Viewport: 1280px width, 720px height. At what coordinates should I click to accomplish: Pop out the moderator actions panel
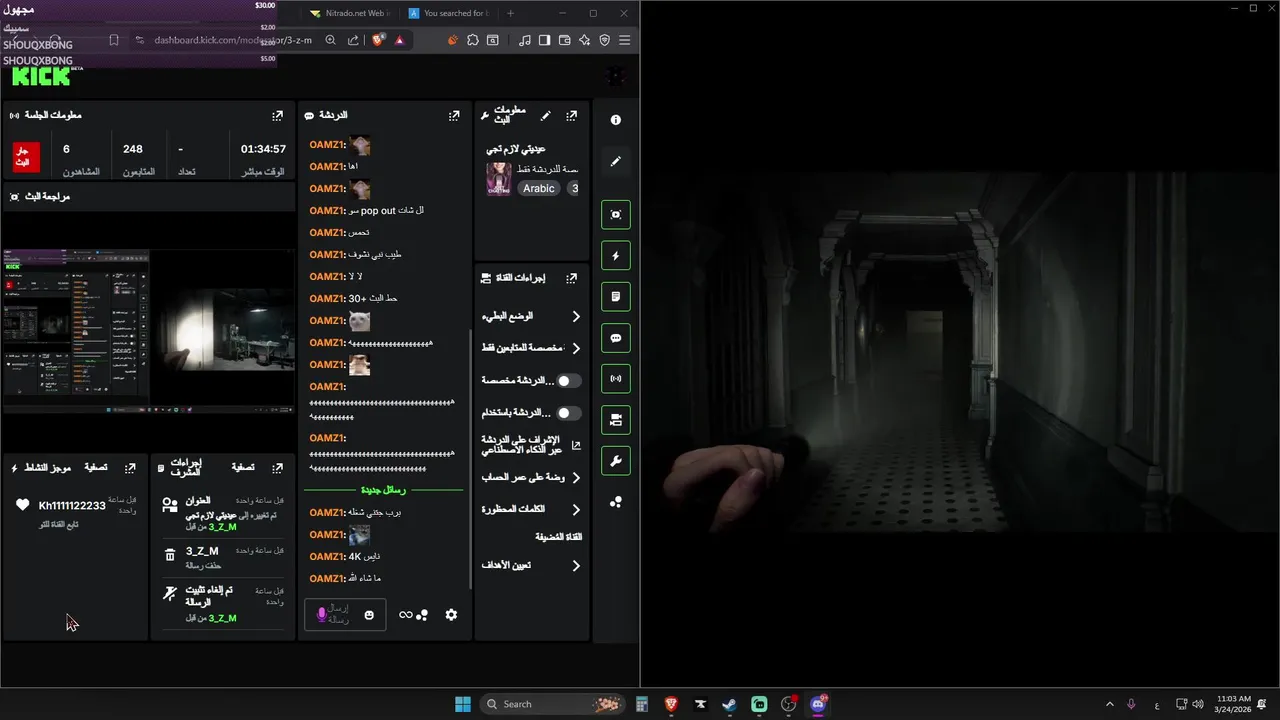(277, 468)
